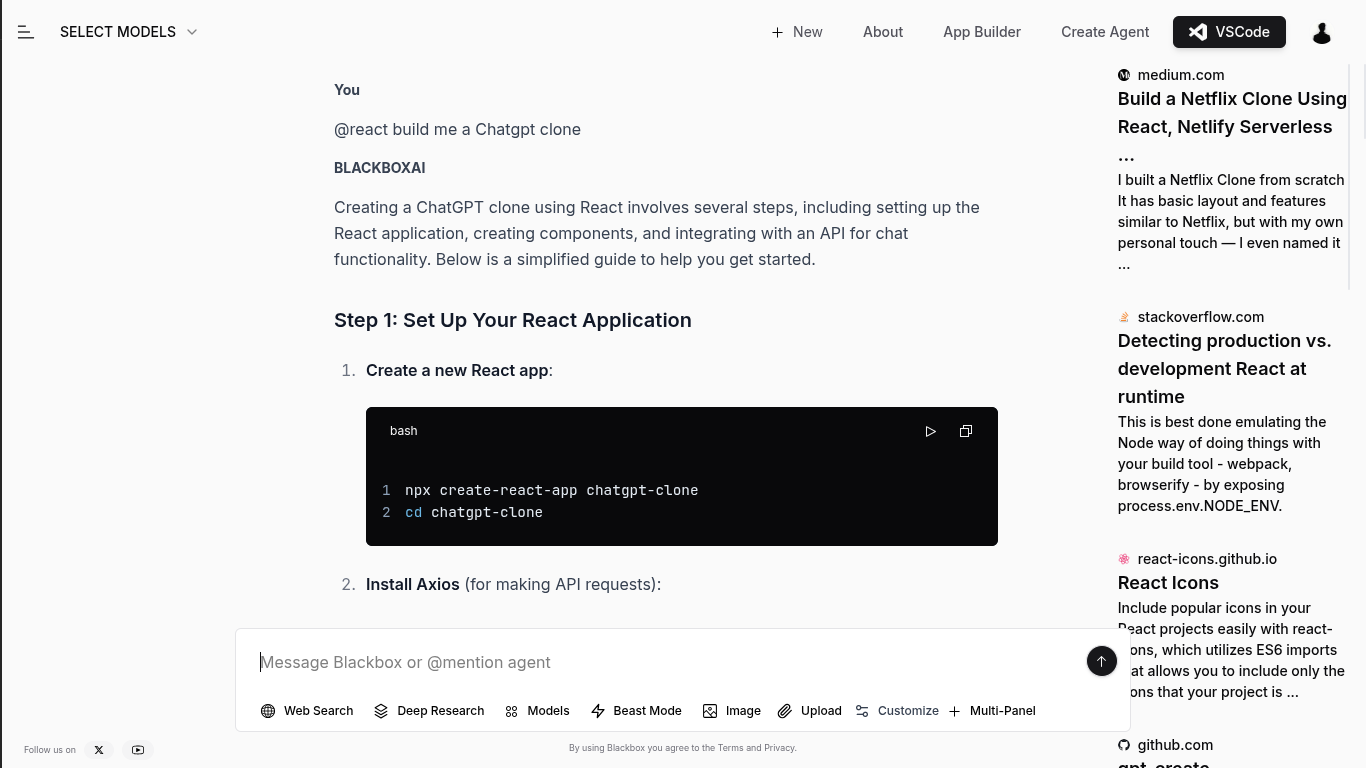The image size is (1366, 768).
Task: Open the Models selector below input
Action: (x=537, y=711)
